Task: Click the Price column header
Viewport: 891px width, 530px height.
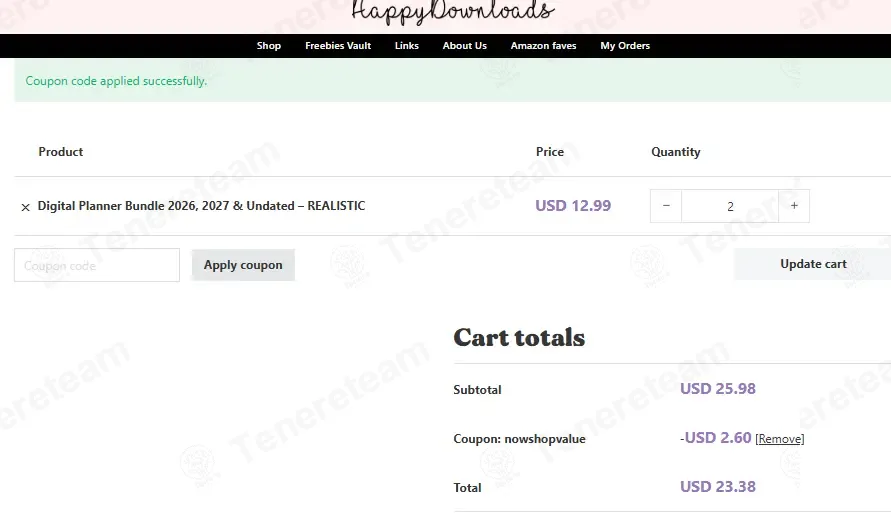Action: [x=549, y=152]
